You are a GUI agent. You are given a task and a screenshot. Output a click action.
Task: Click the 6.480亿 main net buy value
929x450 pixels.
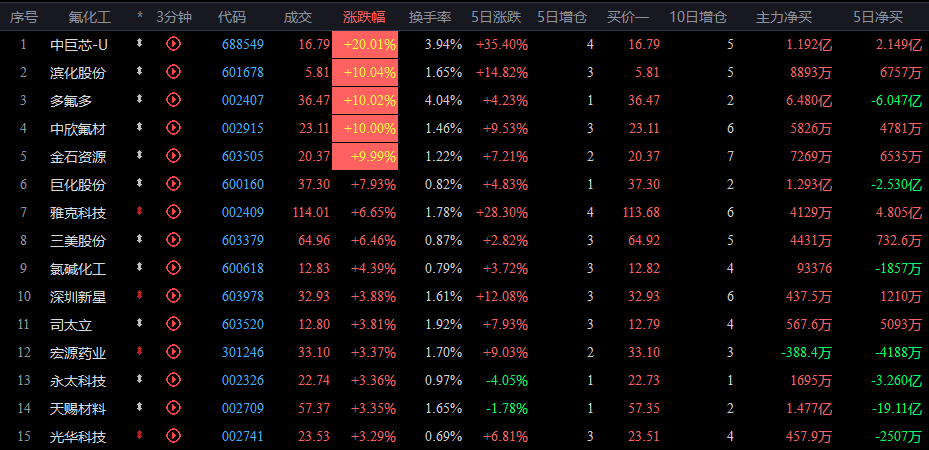pos(809,101)
